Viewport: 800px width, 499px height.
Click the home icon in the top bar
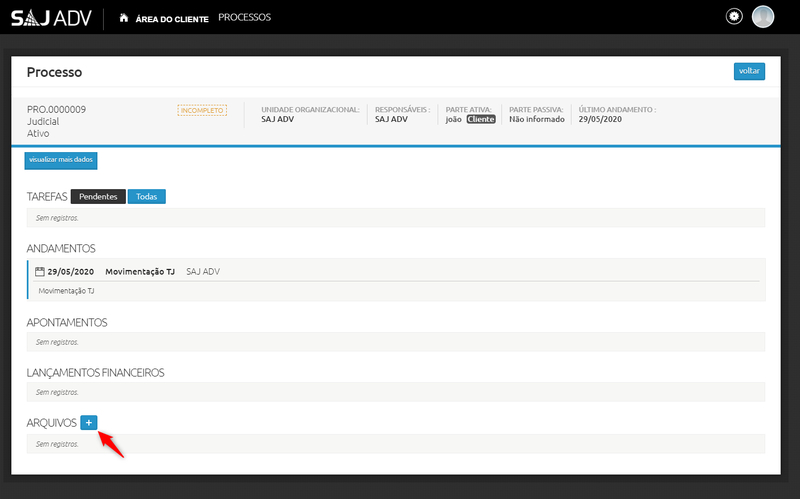[x=123, y=18]
